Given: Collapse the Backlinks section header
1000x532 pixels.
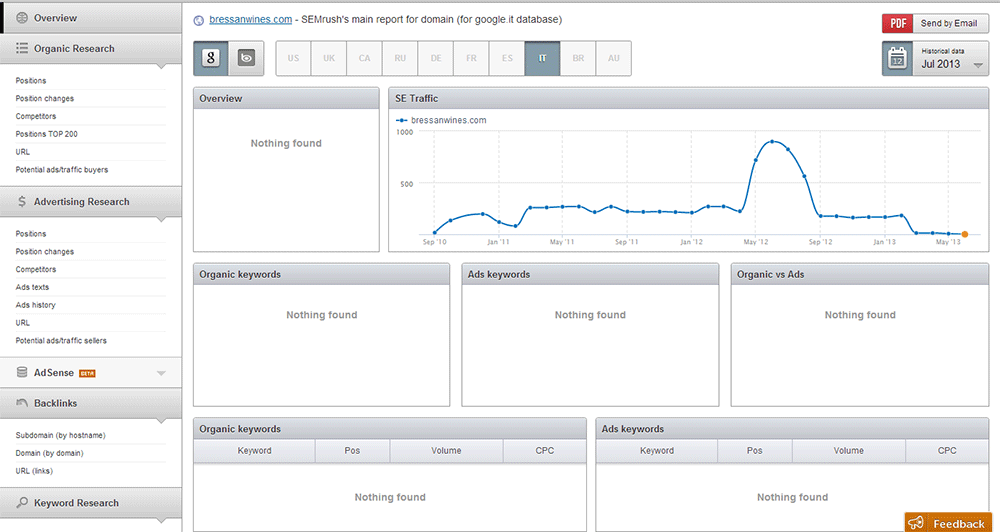Looking at the screenshot, I should tap(91, 403).
